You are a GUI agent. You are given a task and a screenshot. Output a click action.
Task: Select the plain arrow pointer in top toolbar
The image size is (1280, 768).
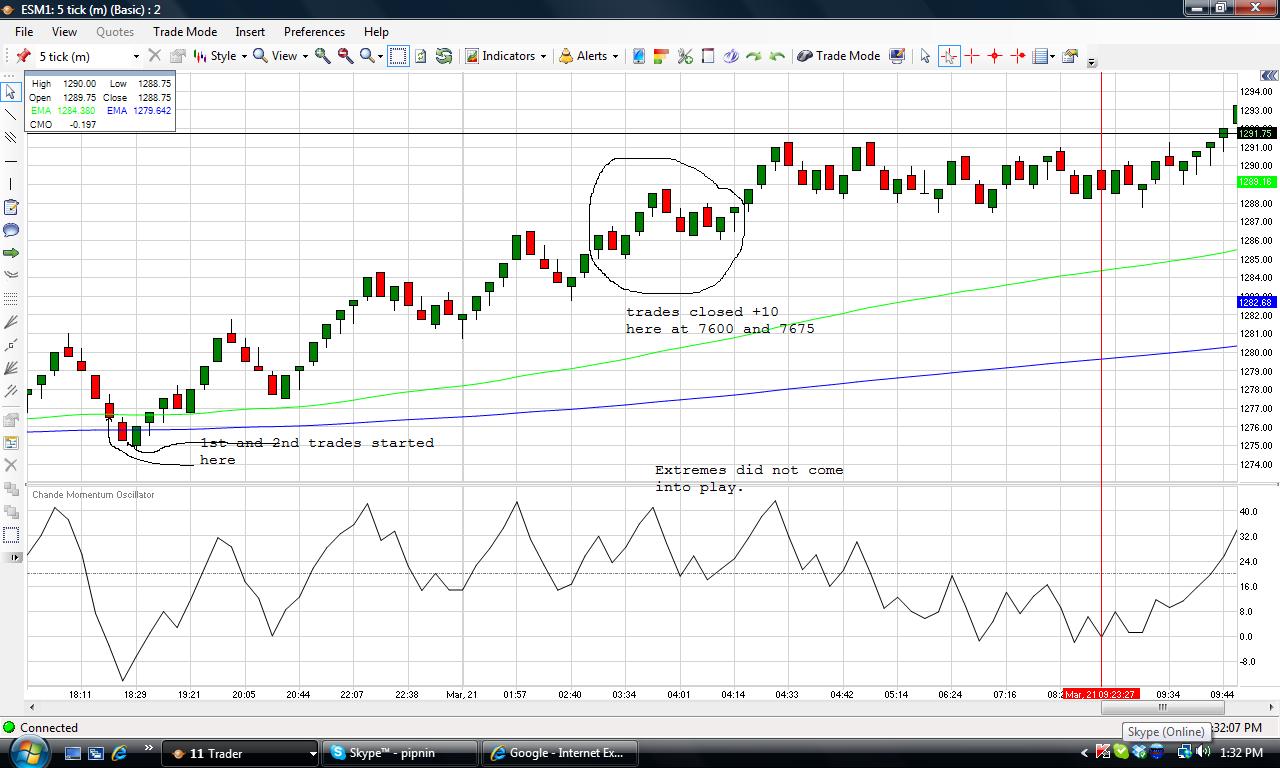925,56
